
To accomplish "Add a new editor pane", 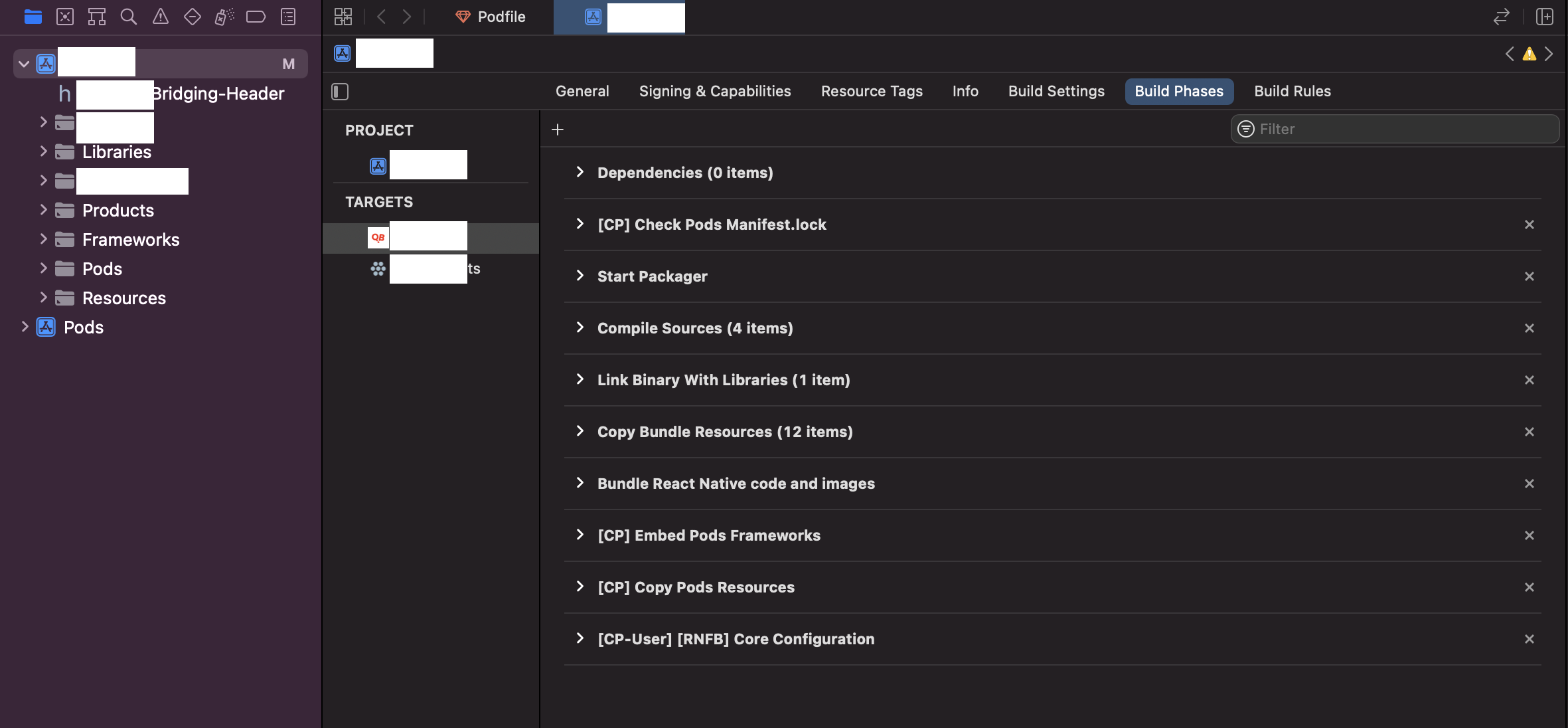I will [1545, 17].
